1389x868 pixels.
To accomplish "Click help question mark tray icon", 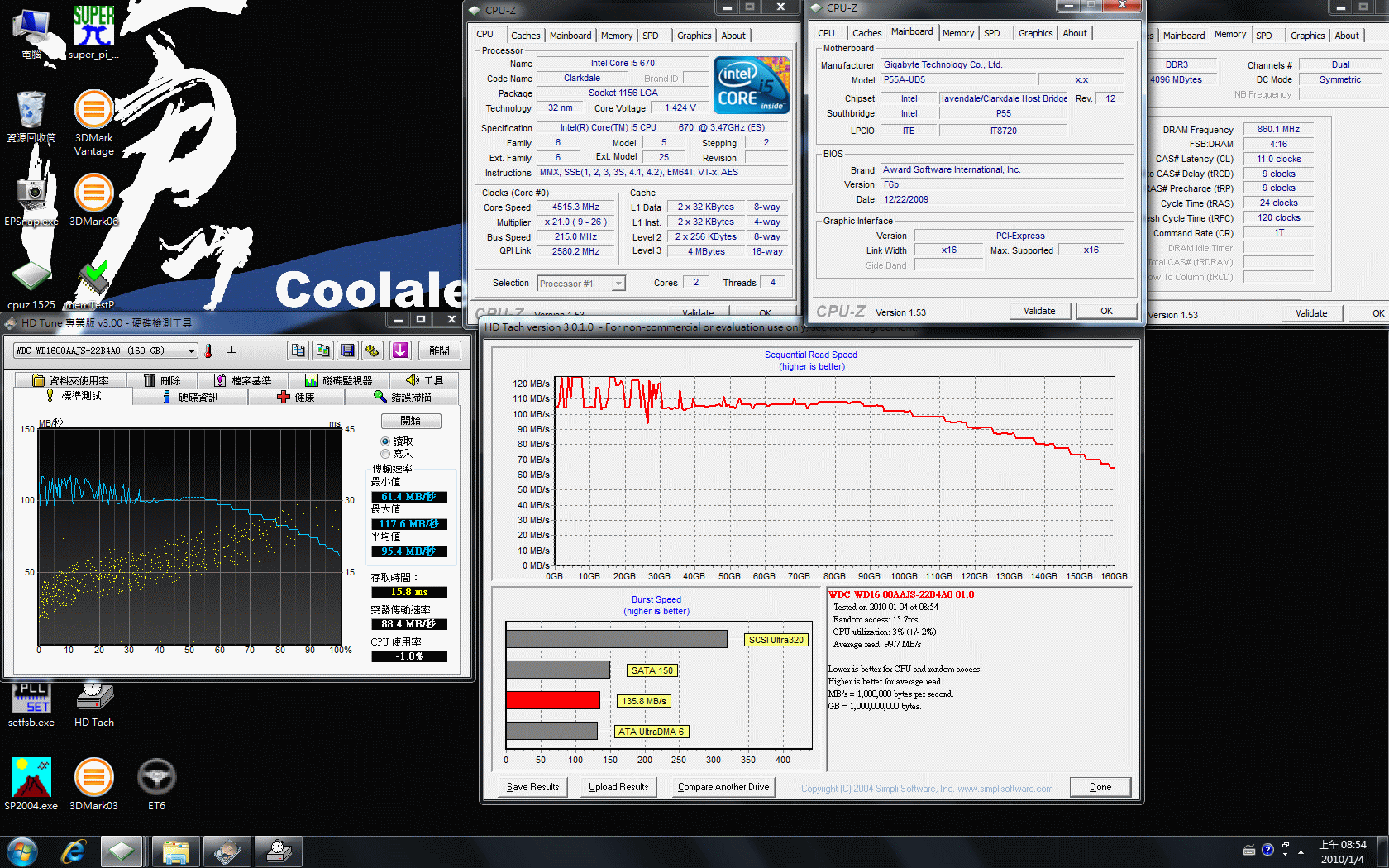I will tap(1267, 850).
